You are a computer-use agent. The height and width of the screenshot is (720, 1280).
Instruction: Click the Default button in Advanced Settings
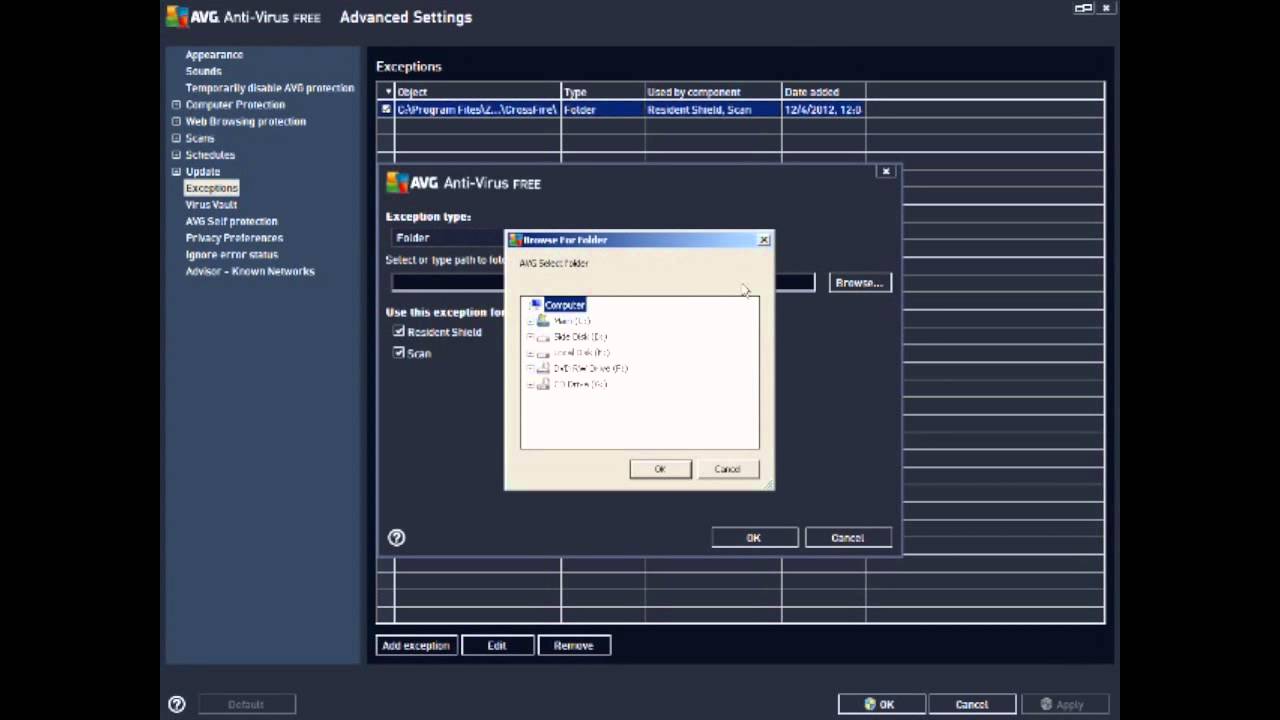point(246,704)
